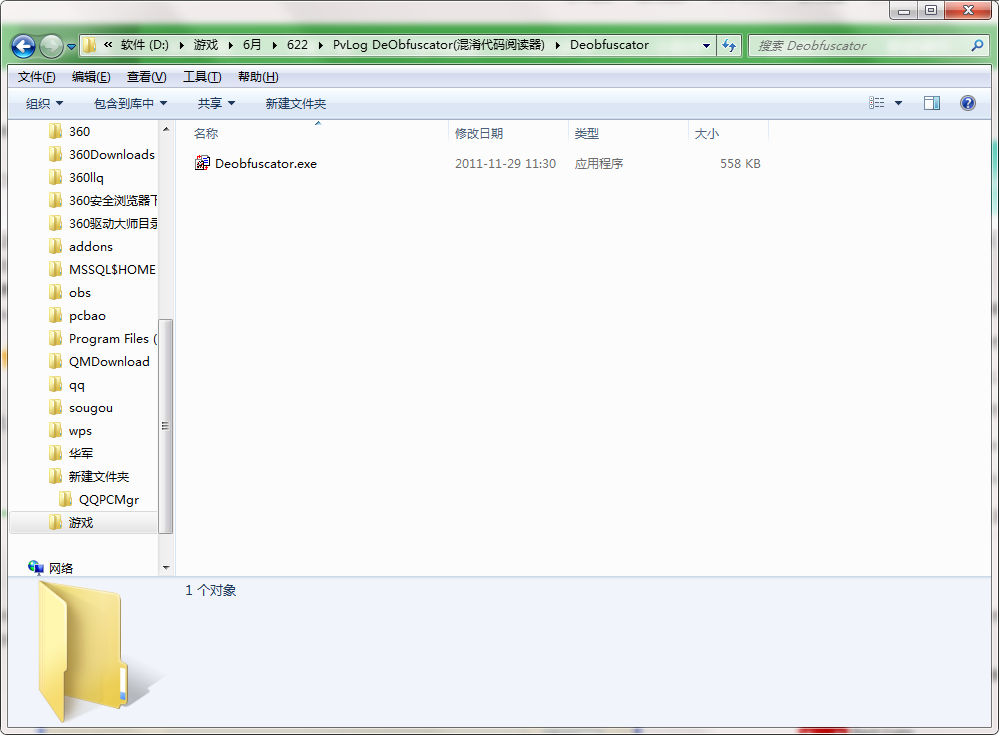Open the recent pages dropdown arrow
Image resolution: width=999 pixels, height=735 pixels.
click(x=71, y=46)
